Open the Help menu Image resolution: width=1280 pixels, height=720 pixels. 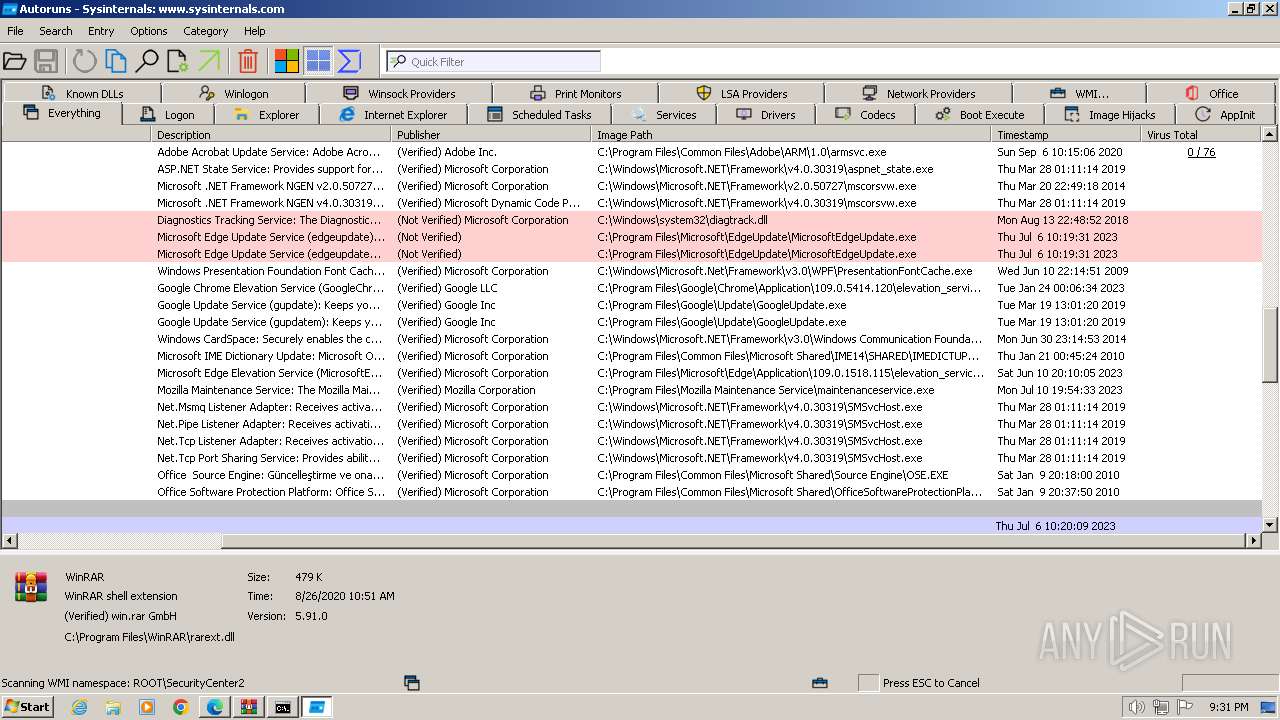tap(255, 31)
